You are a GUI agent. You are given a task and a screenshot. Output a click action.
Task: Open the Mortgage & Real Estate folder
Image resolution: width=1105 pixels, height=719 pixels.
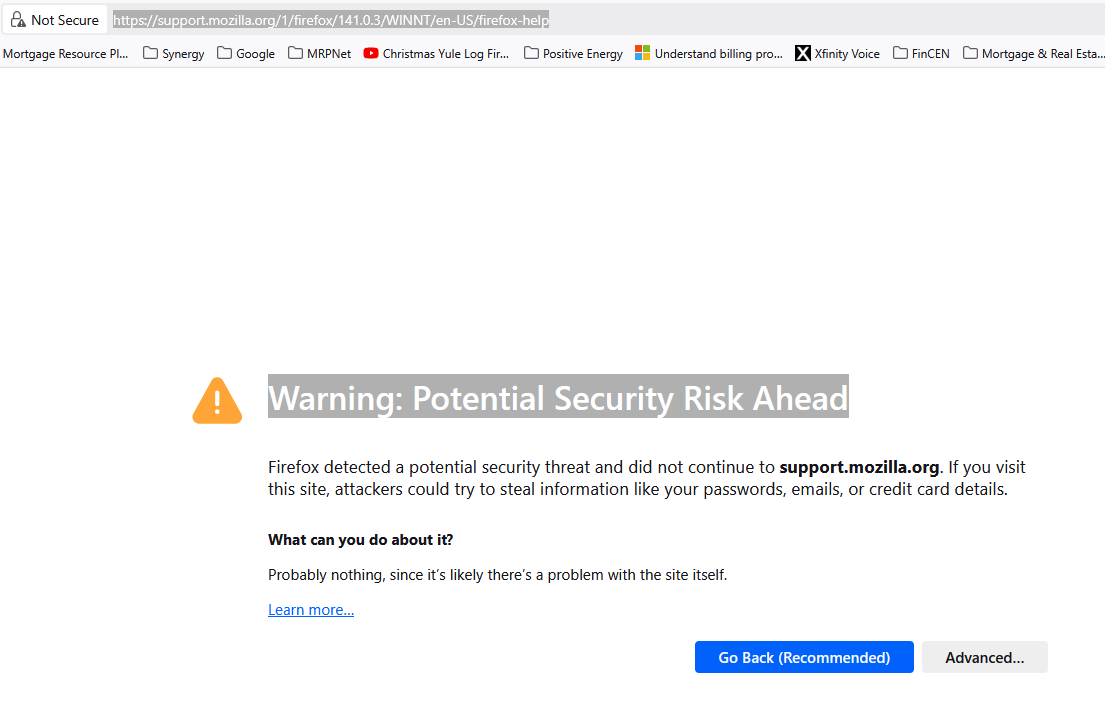1033,54
